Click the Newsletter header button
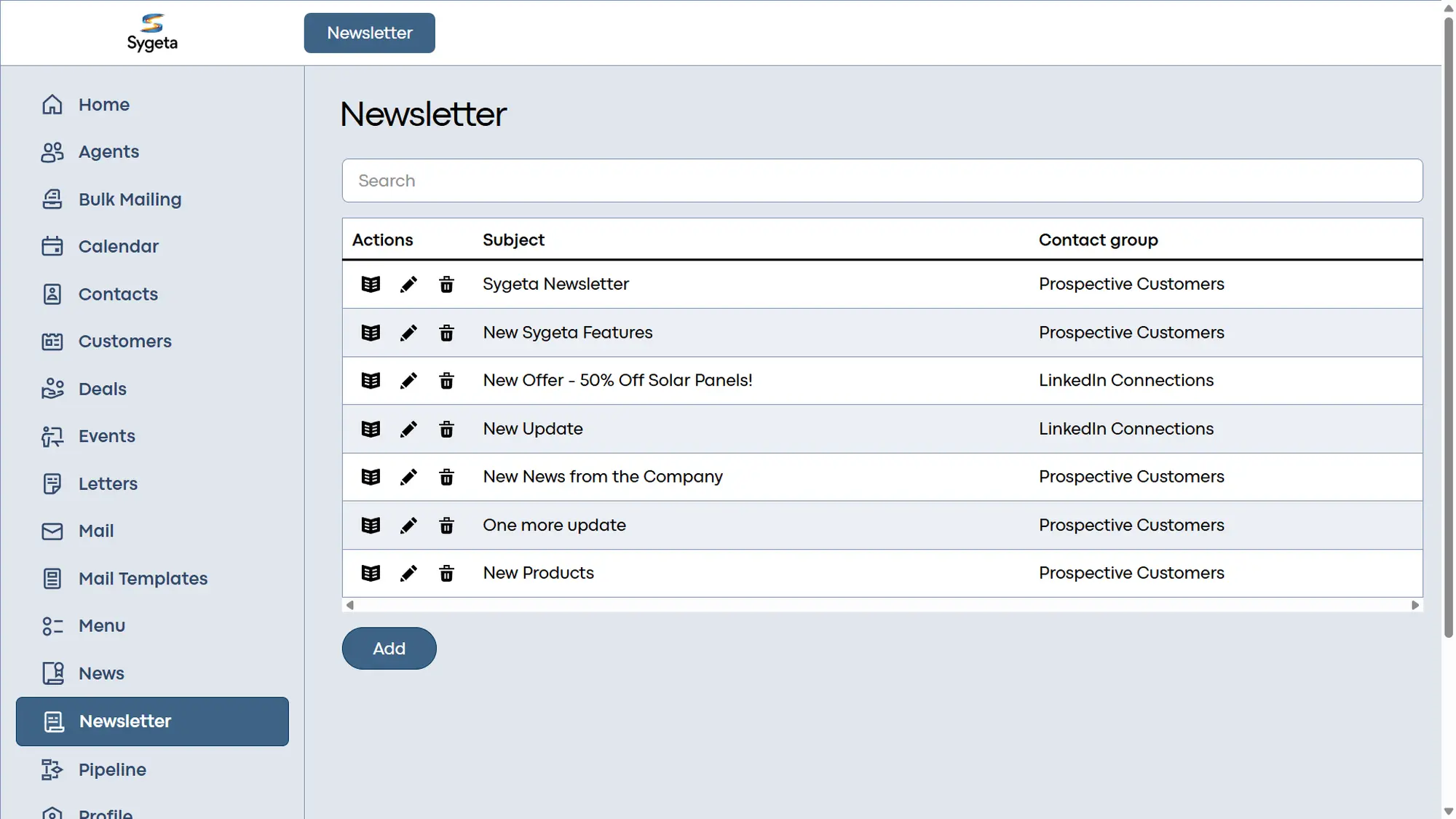The width and height of the screenshot is (1456, 819). click(369, 33)
